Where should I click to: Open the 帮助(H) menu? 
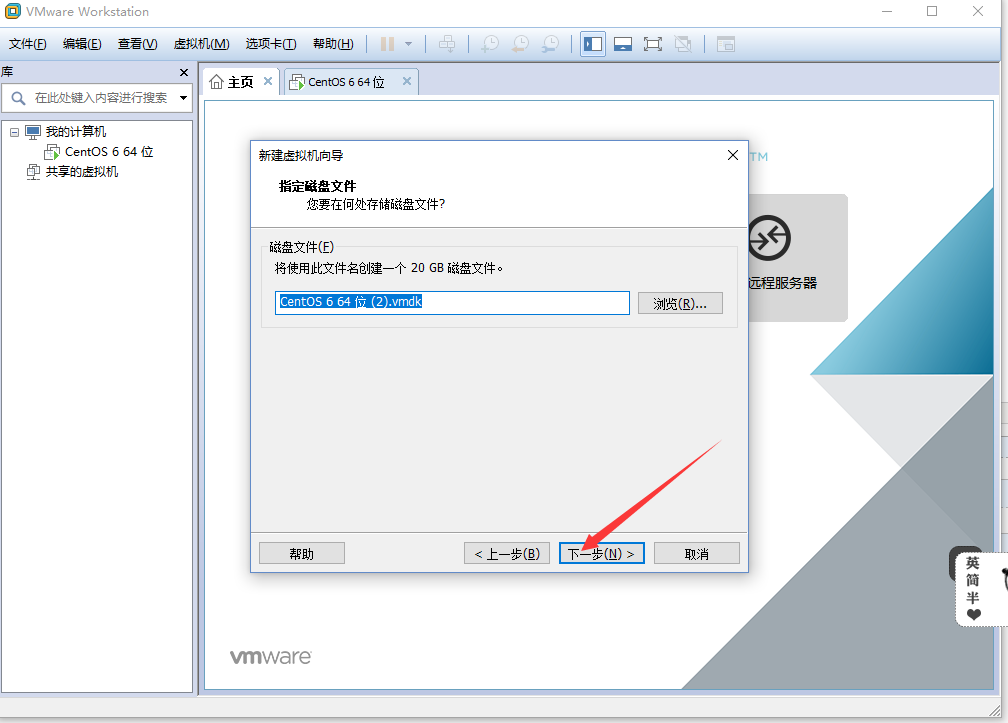pyautogui.click(x=333, y=44)
